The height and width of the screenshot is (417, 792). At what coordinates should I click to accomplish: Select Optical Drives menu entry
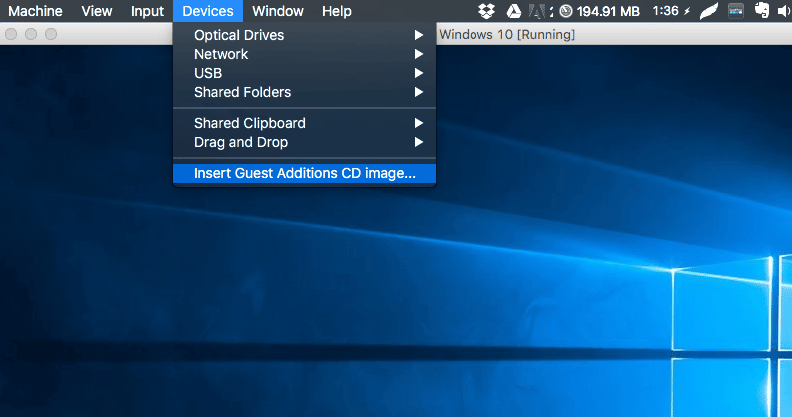tap(305, 35)
